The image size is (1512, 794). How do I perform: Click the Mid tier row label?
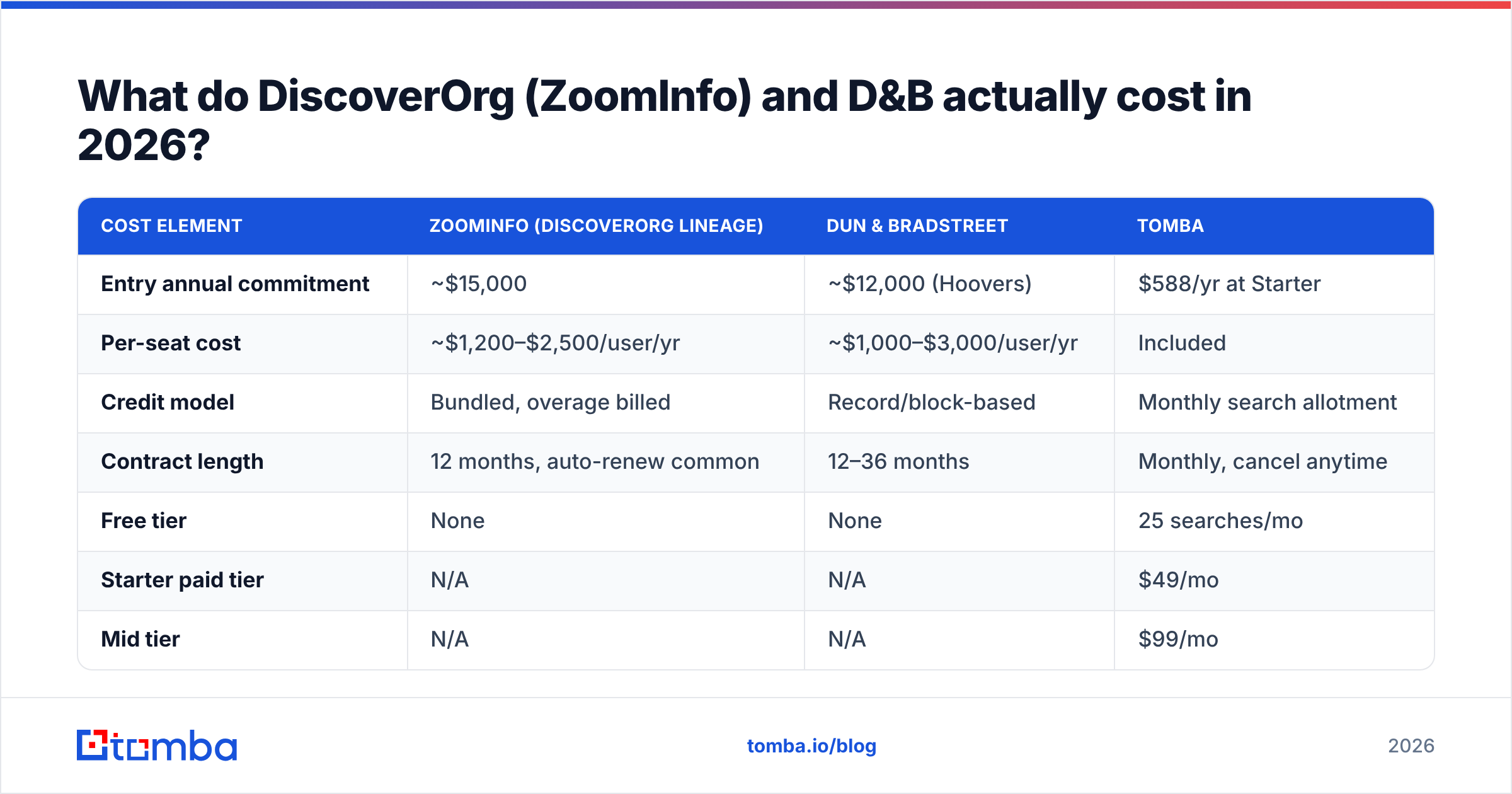[x=140, y=640]
